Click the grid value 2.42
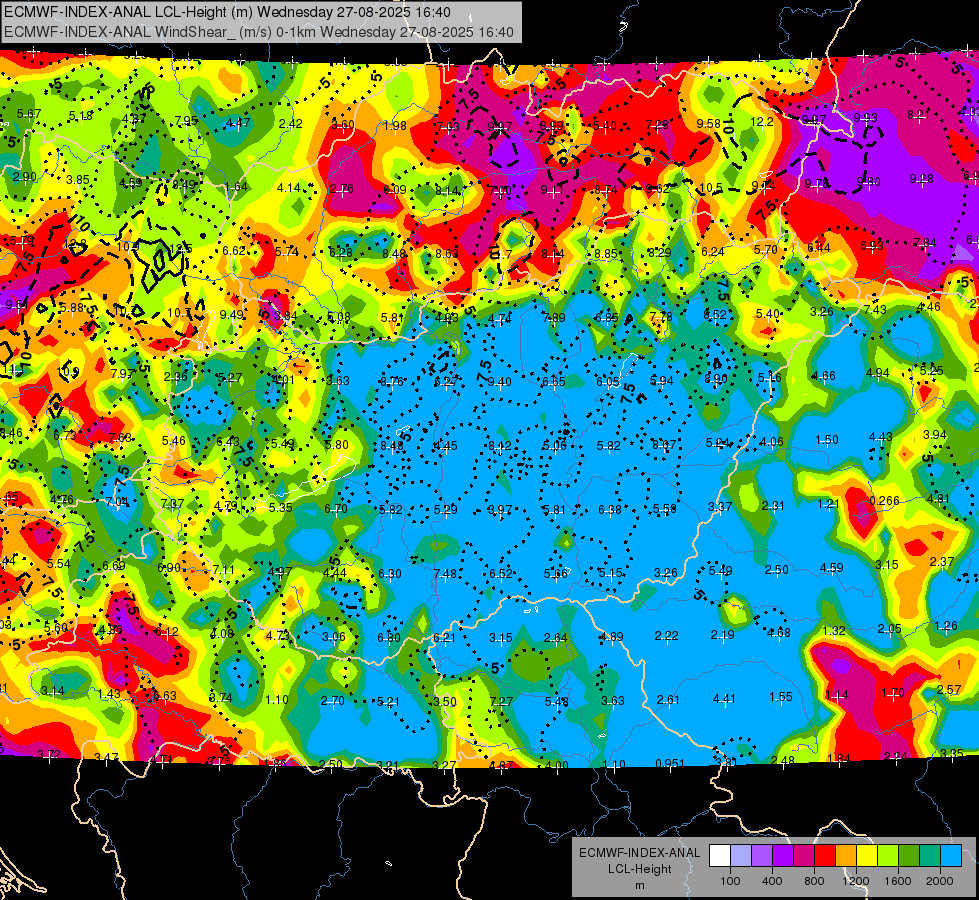Viewport: 979px width, 900px height. 291,124
